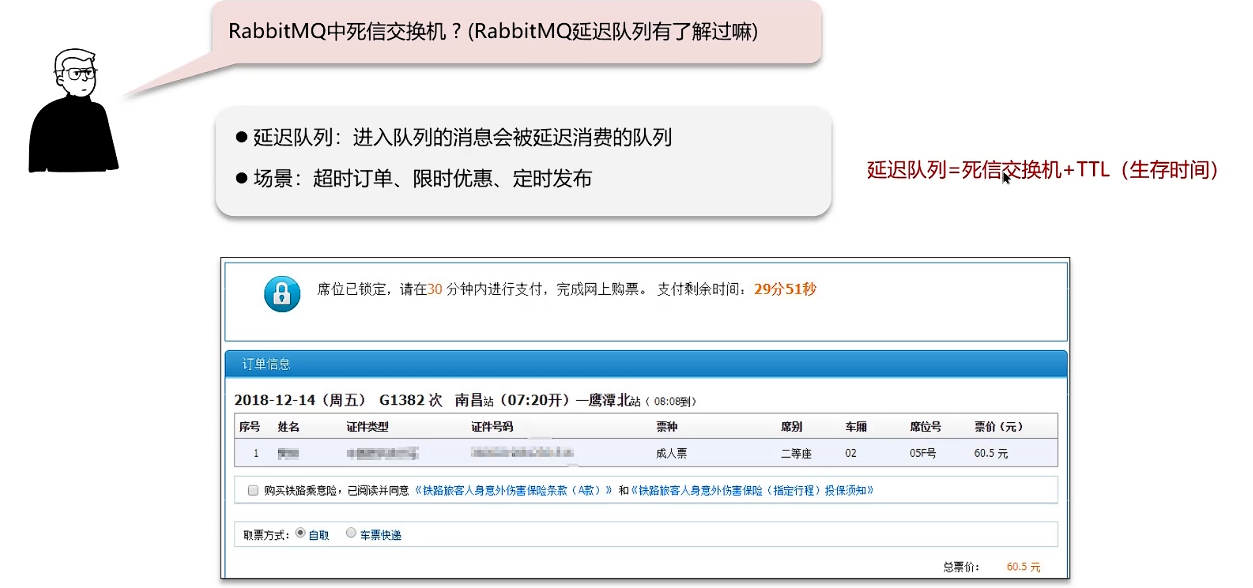The width and height of the screenshot is (1253, 588).
Task: Click the 取票方式 label
Action: pos(266,535)
